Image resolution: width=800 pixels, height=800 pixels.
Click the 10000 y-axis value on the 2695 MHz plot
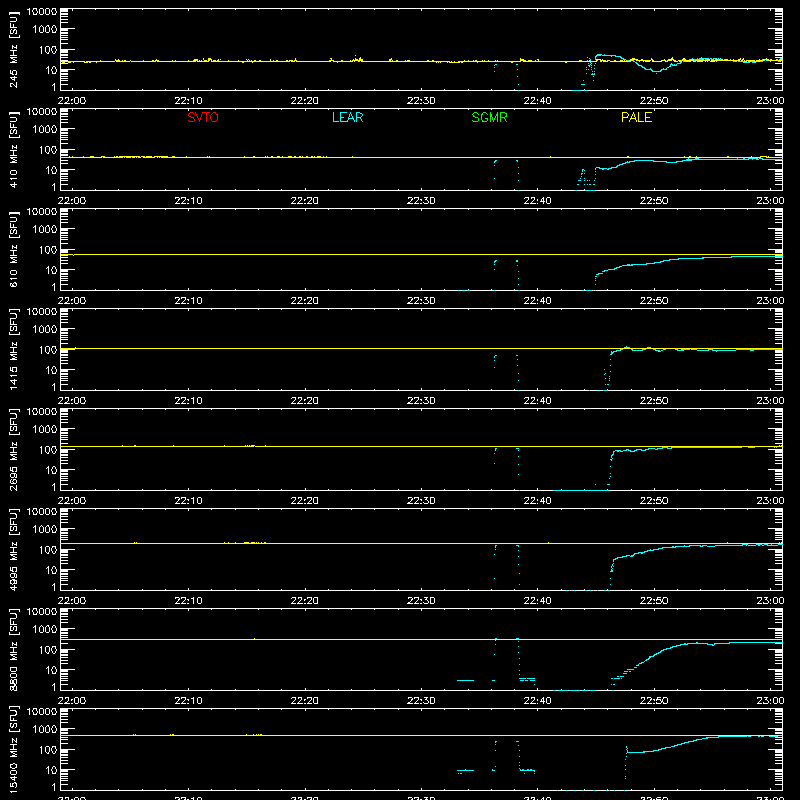point(42,412)
